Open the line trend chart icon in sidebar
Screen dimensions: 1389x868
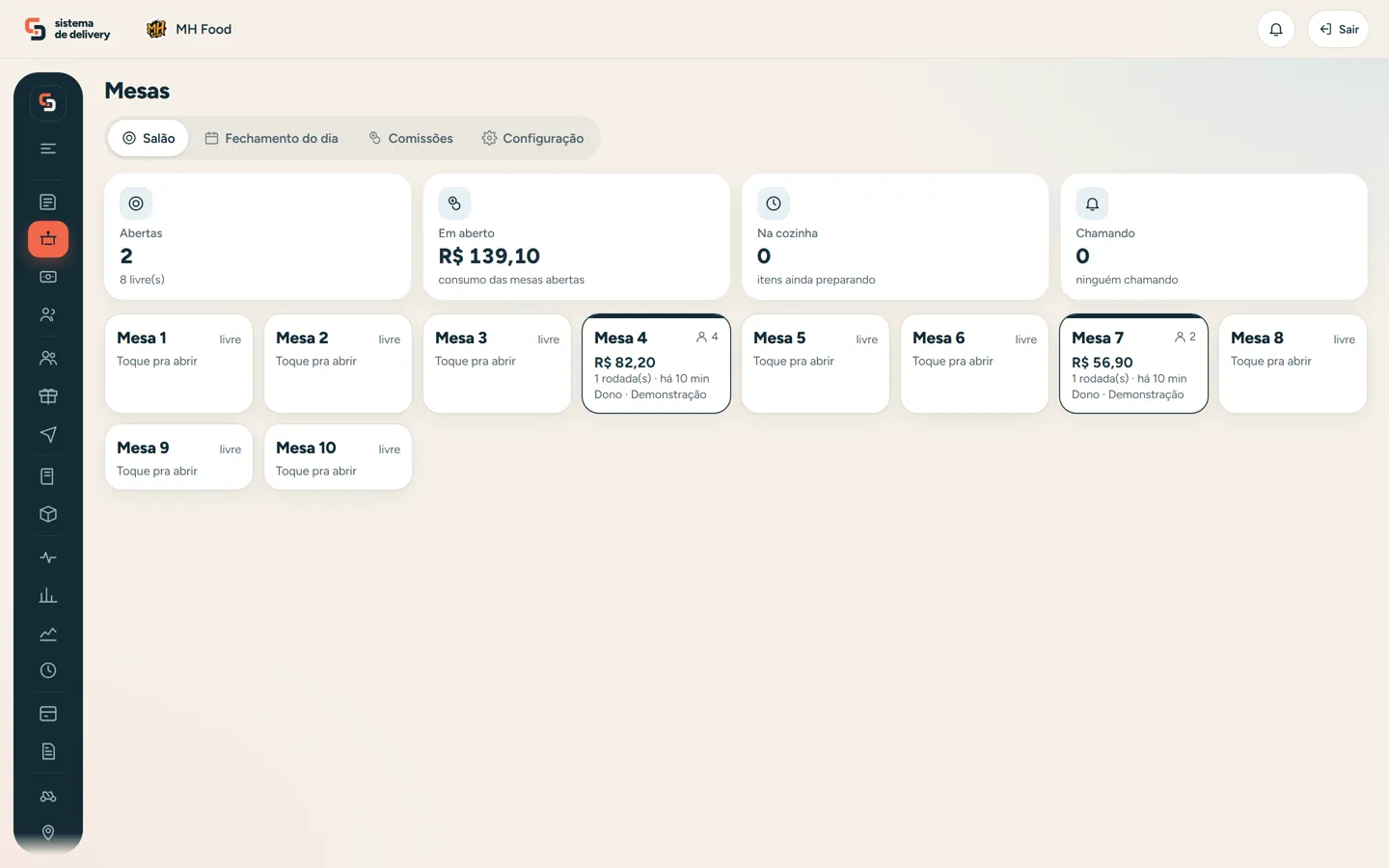[x=48, y=634]
